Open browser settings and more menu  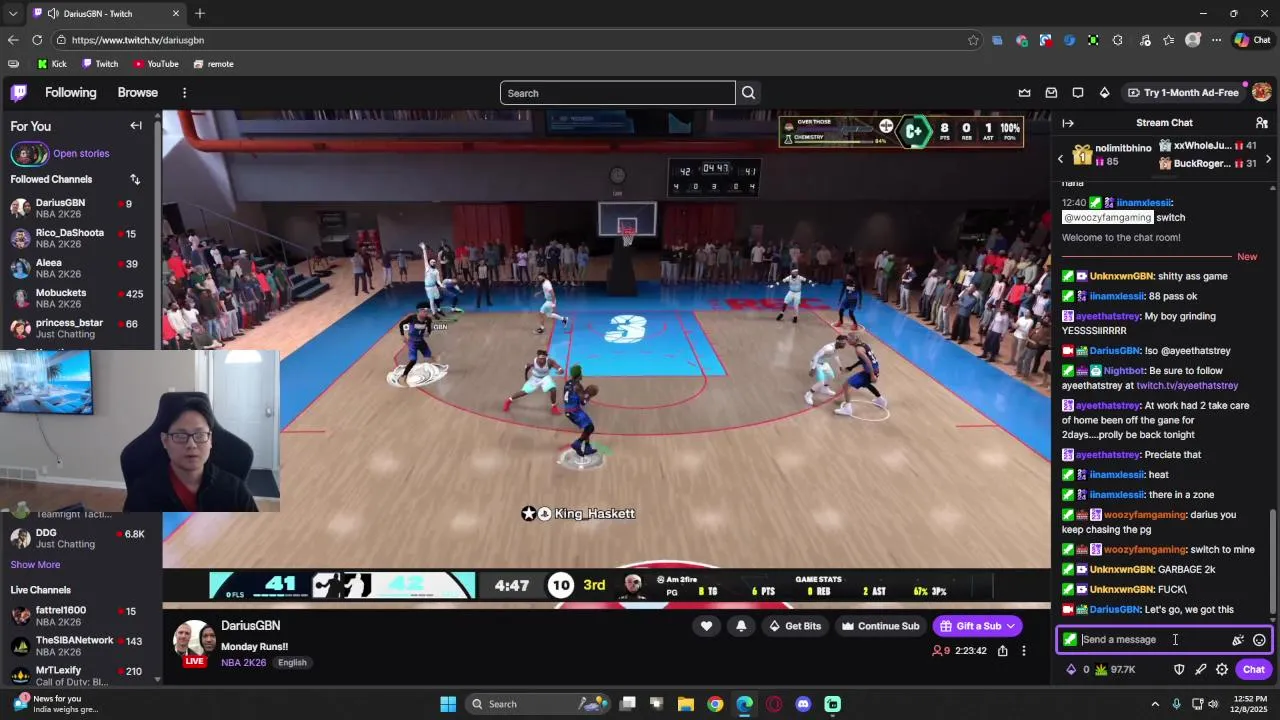pyautogui.click(x=1216, y=40)
